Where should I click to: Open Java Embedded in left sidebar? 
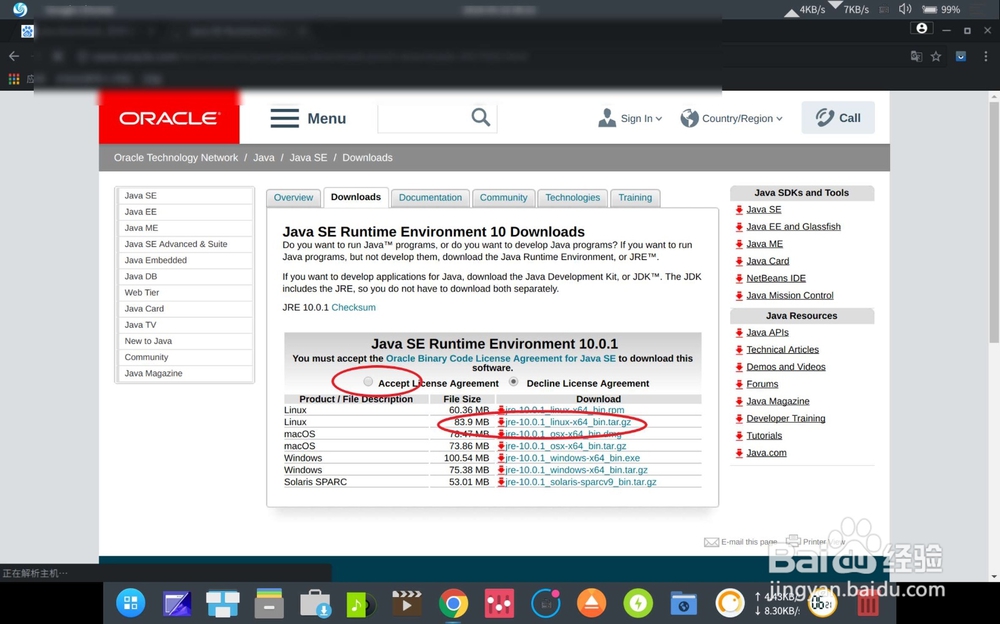[x=185, y=260]
